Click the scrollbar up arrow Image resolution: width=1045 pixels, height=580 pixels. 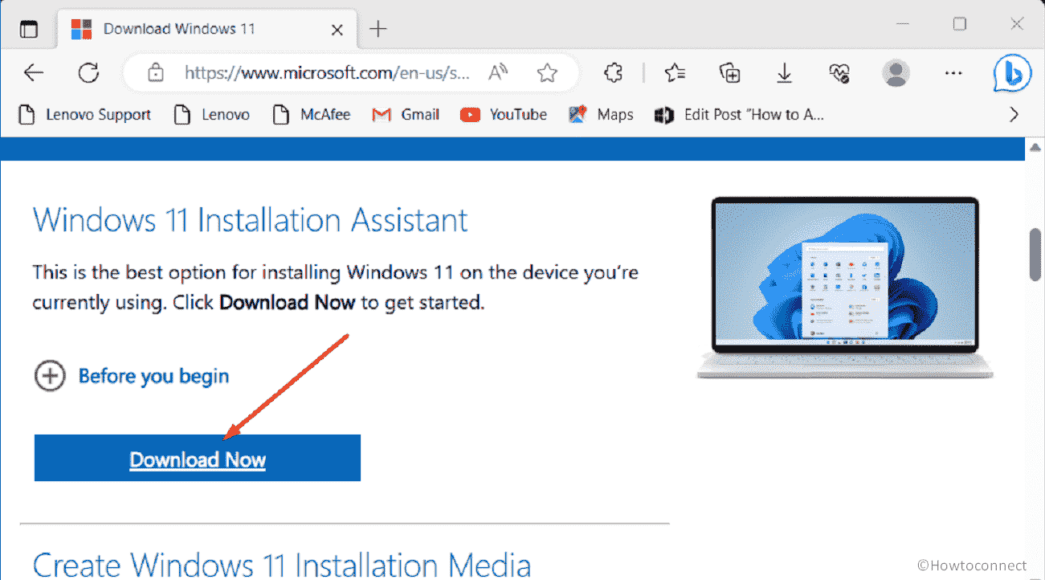tap(1035, 147)
